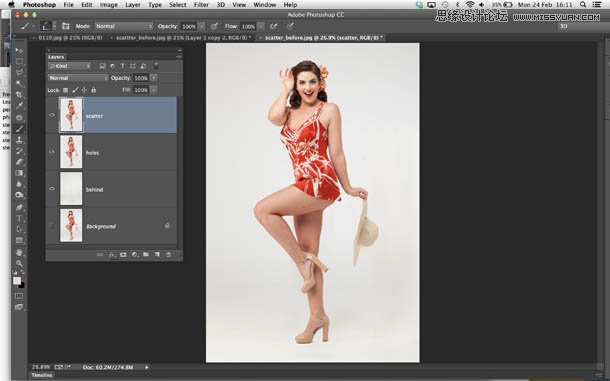Image resolution: width=610 pixels, height=381 pixels.
Task: Click the add layer style fx icon
Action: [112, 255]
